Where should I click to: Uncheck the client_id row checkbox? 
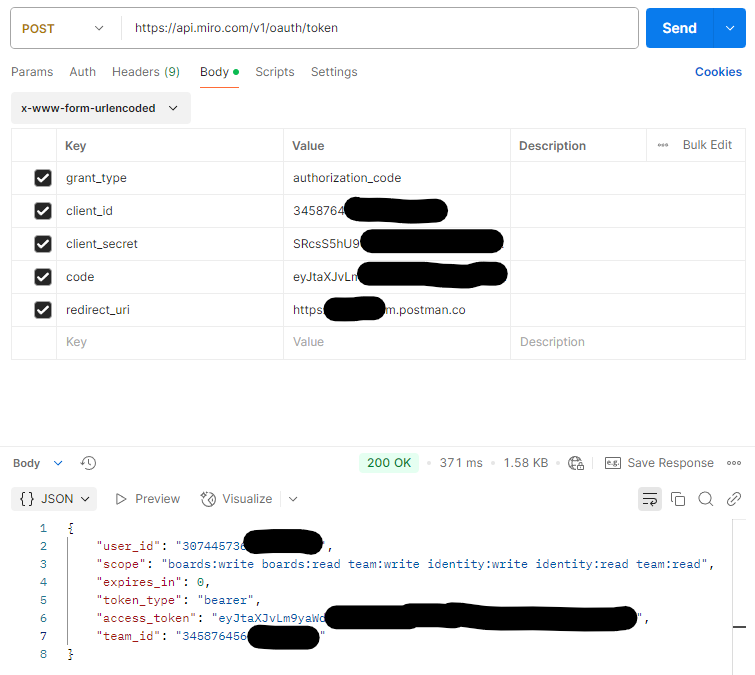43,211
